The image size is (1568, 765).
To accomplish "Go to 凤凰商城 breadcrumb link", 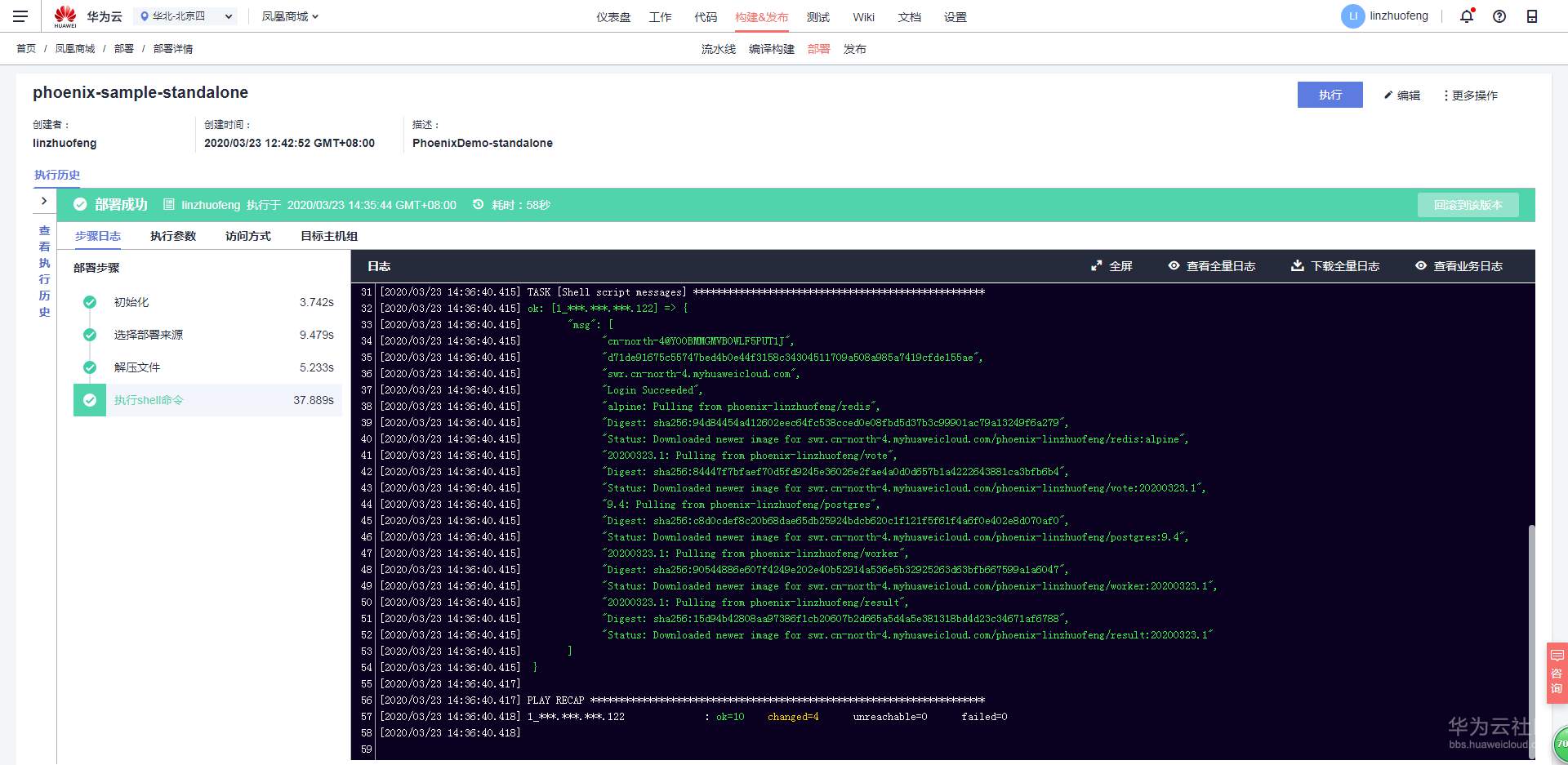I will [75, 49].
